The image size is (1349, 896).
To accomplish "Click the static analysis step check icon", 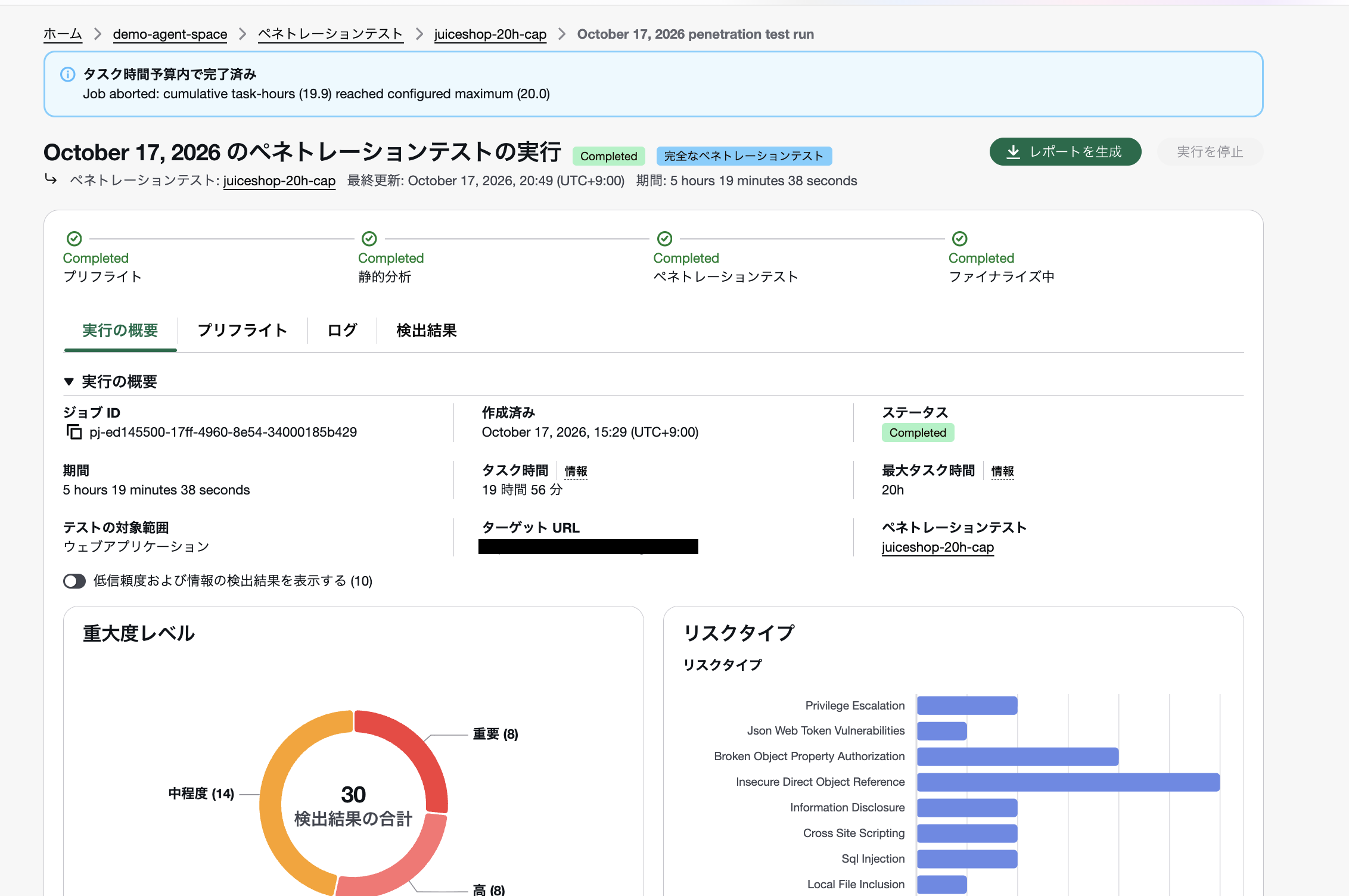I will pyautogui.click(x=369, y=239).
